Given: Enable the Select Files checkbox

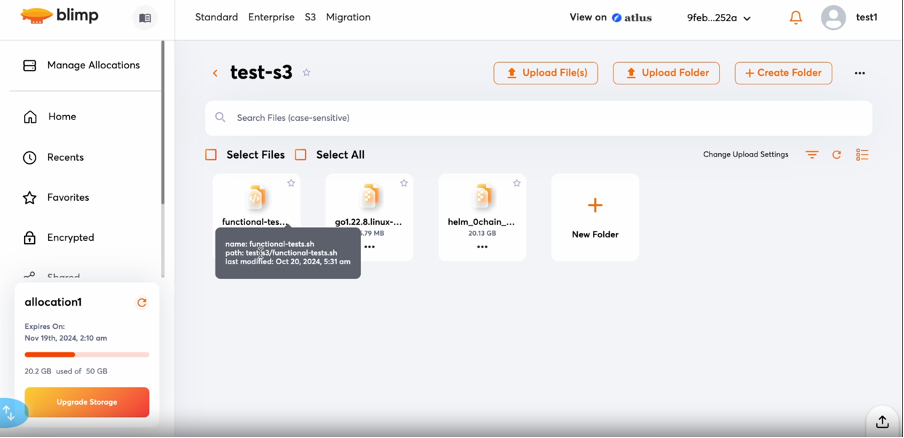Looking at the screenshot, I should tap(211, 155).
